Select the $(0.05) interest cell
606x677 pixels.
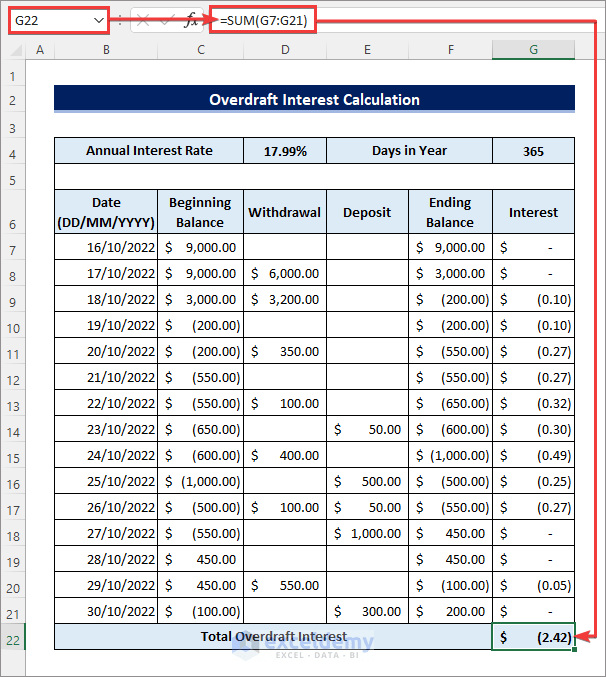click(533, 585)
